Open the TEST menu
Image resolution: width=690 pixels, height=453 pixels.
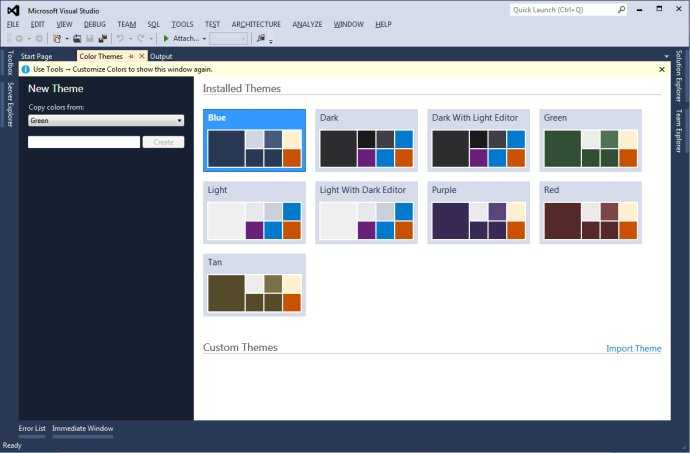[x=212, y=24]
